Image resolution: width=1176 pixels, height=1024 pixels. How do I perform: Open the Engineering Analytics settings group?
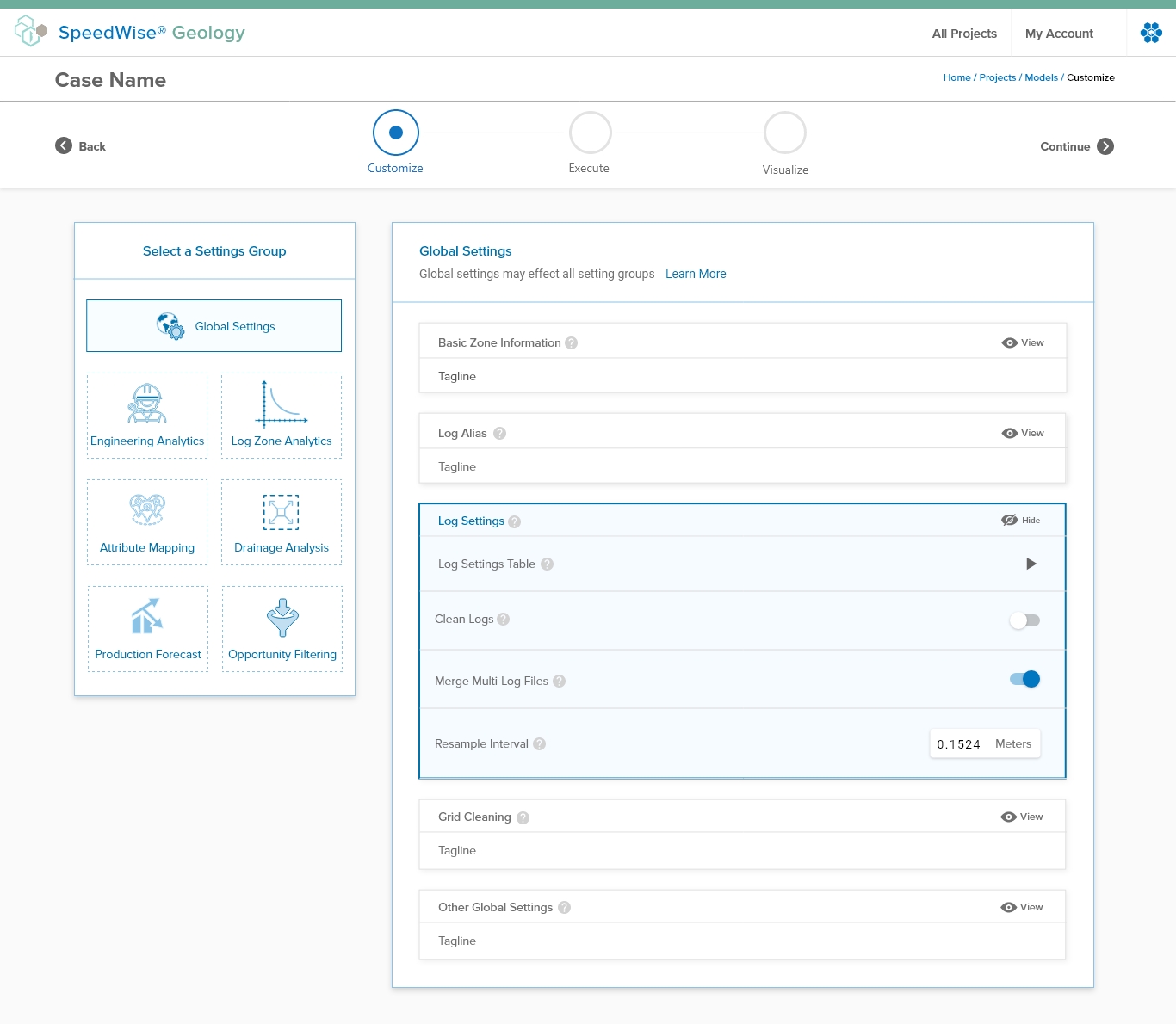(147, 416)
